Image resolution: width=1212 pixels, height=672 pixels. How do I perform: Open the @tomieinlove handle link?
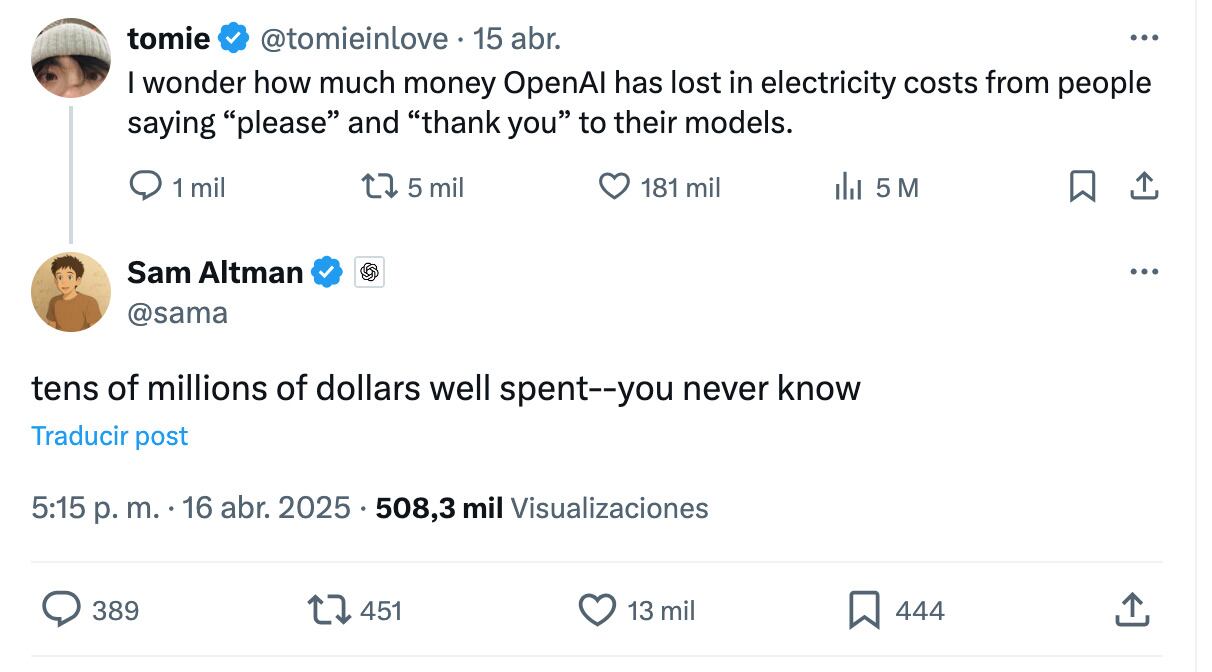pyautogui.click(x=354, y=39)
